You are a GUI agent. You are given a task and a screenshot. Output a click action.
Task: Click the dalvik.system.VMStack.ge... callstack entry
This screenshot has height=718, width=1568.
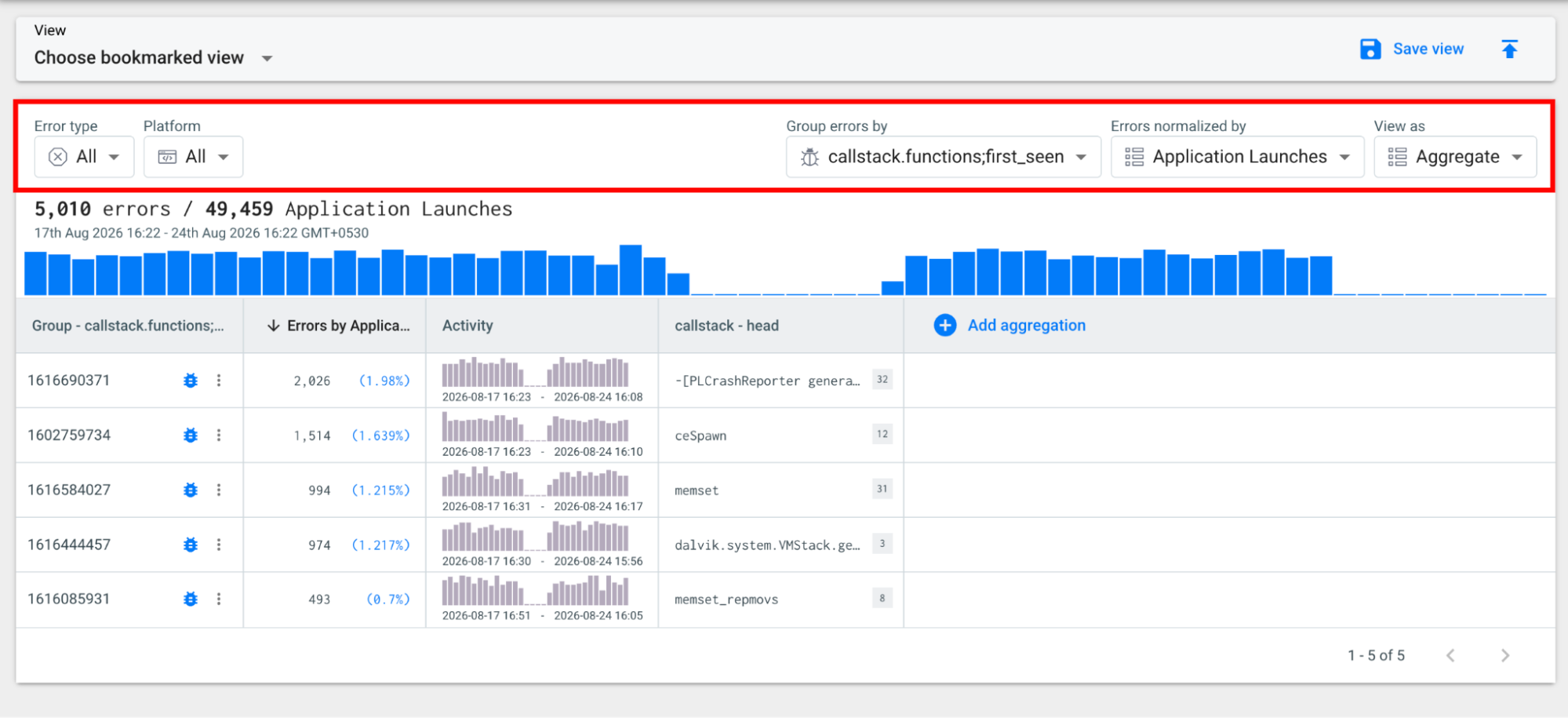pyautogui.click(x=767, y=545)
